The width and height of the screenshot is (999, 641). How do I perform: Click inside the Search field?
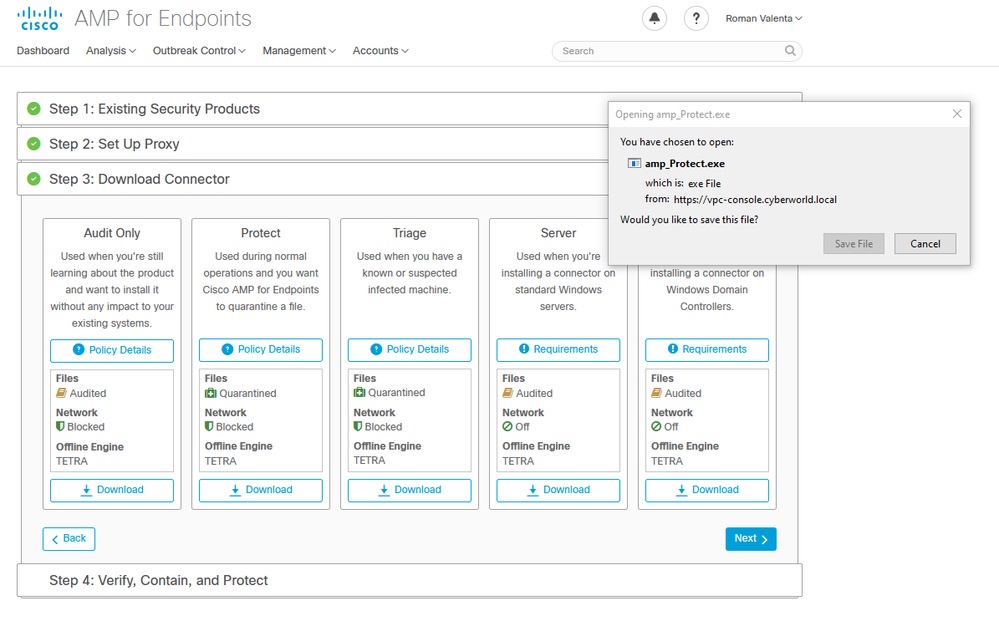click(x=660, y=50)
